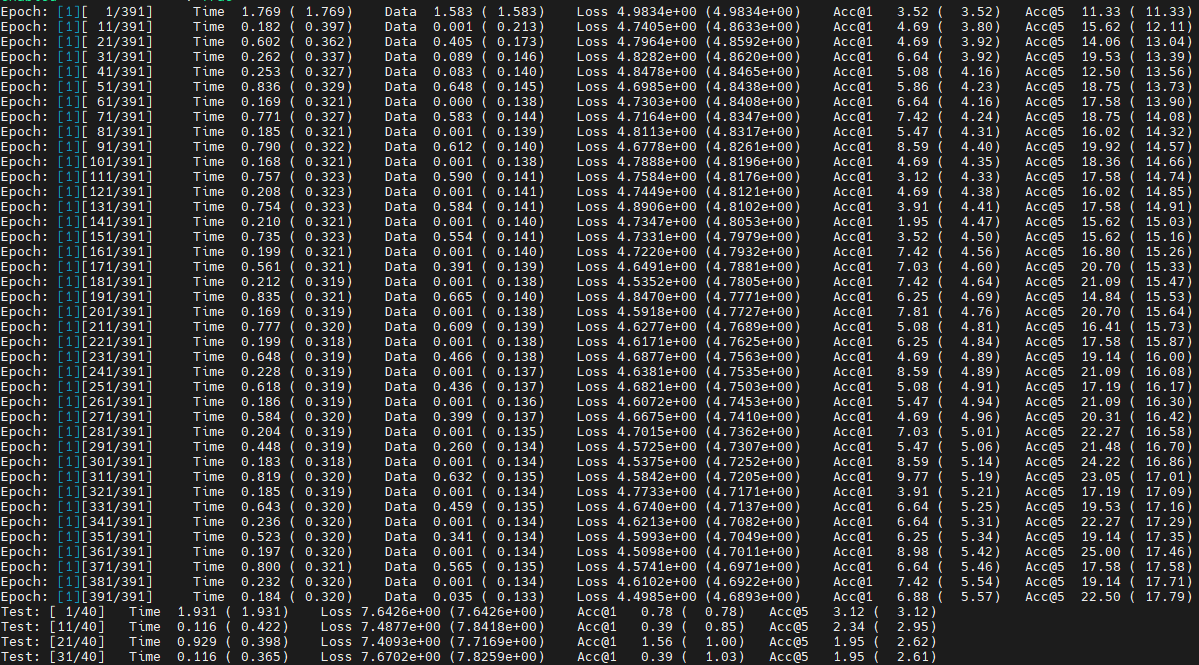This screenshot has height=665, width=1199.
Task: Select Data value 0.000 on step 61/391
Action: [453, 102]
